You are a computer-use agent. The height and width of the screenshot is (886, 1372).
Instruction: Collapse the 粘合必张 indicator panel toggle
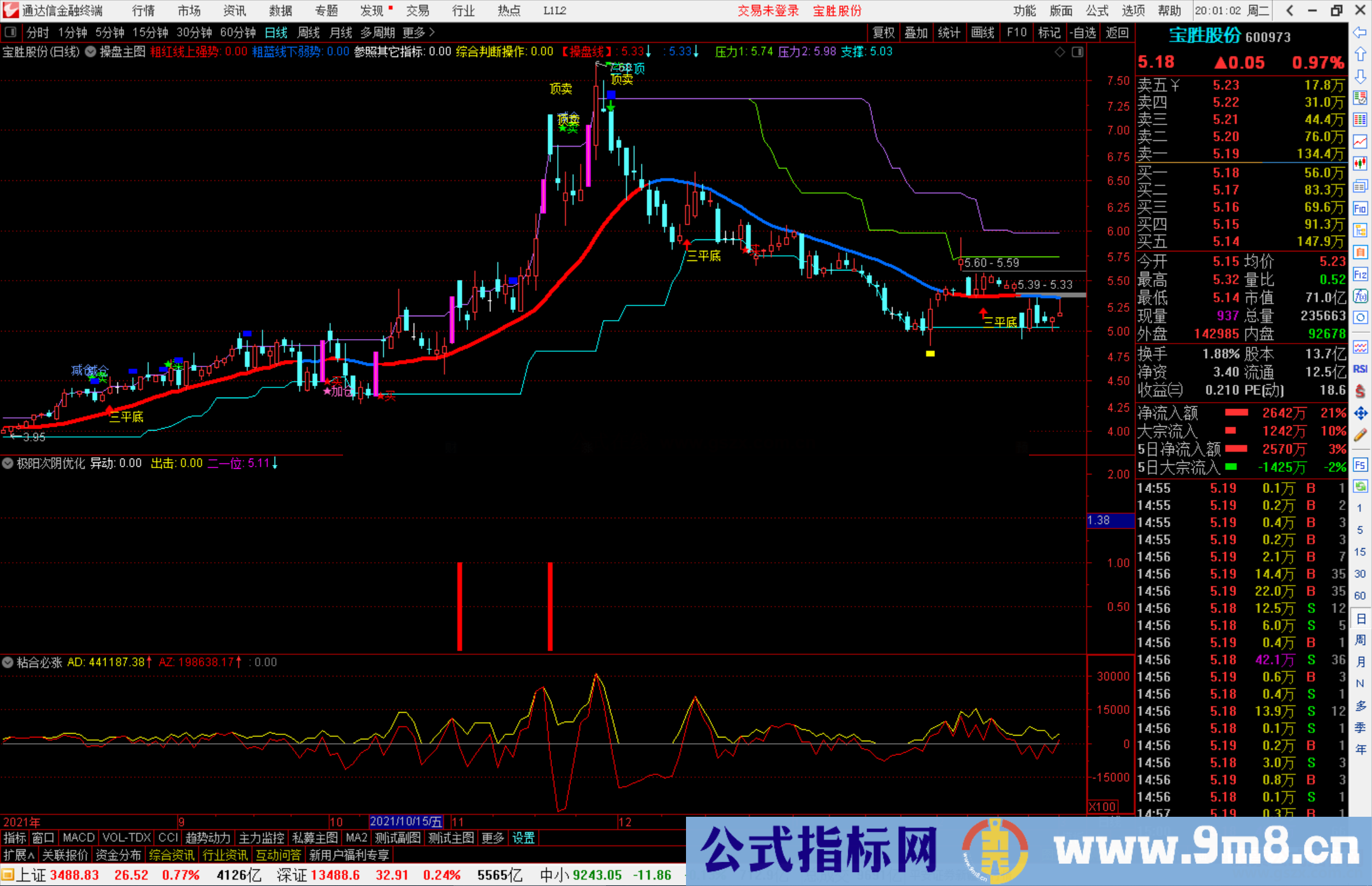coord(8,662)
